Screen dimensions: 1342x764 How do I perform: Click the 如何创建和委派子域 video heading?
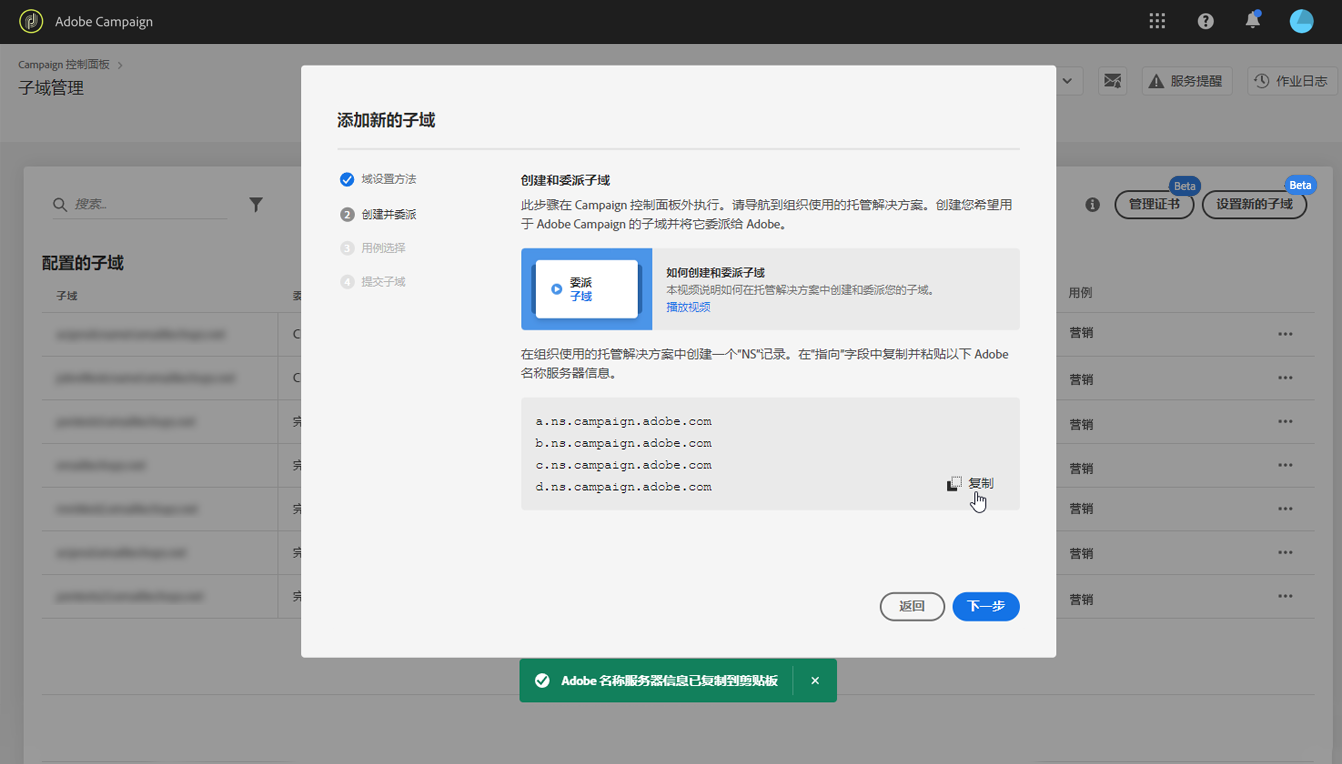(x=716, y=273)
